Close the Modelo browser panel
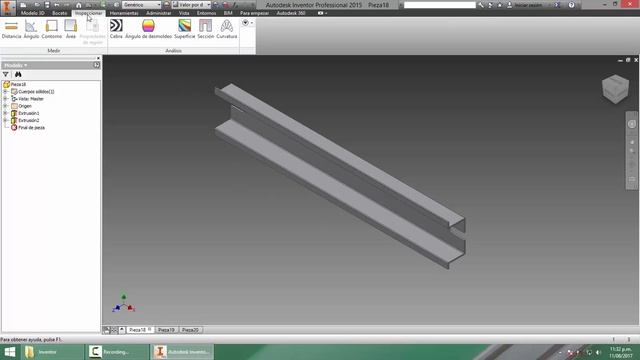The width and height of the screenshot is (640, 360). click(x=98, y=58)
